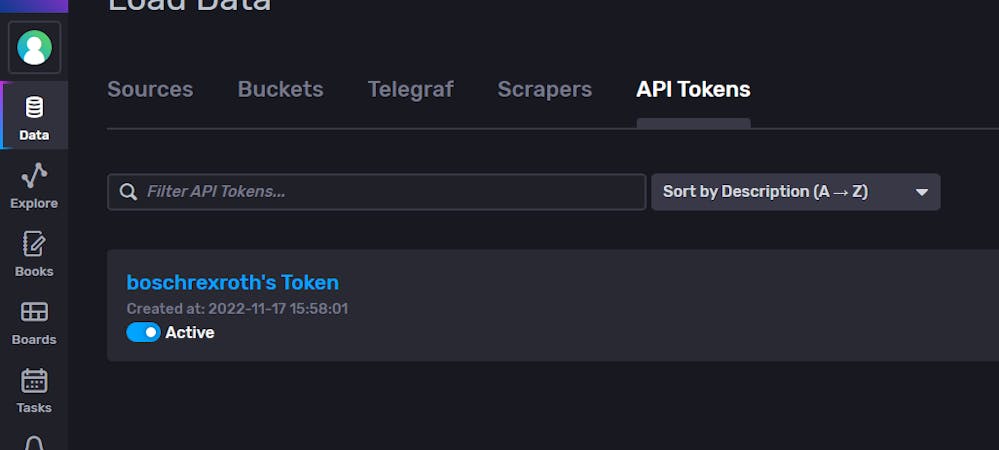
Task: Open the Explore graph icon
Action: [x=34, y=175]
